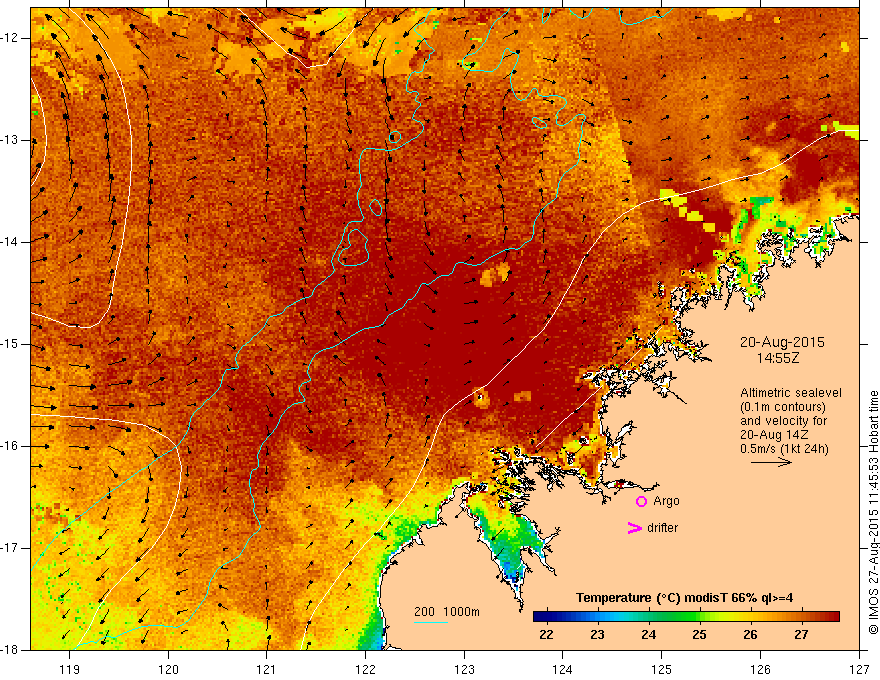The image size is (880, 680).
Task: Click the color bar tick label 25
Action: [699, 635]
